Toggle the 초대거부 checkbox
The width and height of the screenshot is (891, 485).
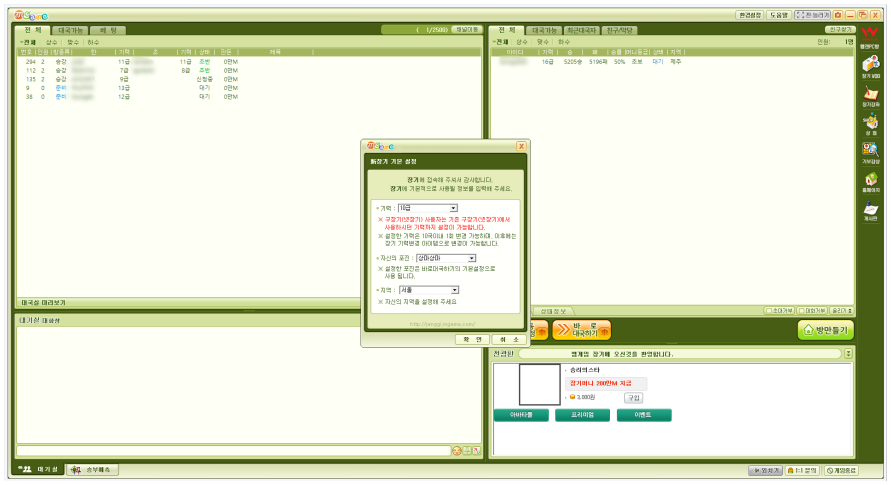pos(768,311)
